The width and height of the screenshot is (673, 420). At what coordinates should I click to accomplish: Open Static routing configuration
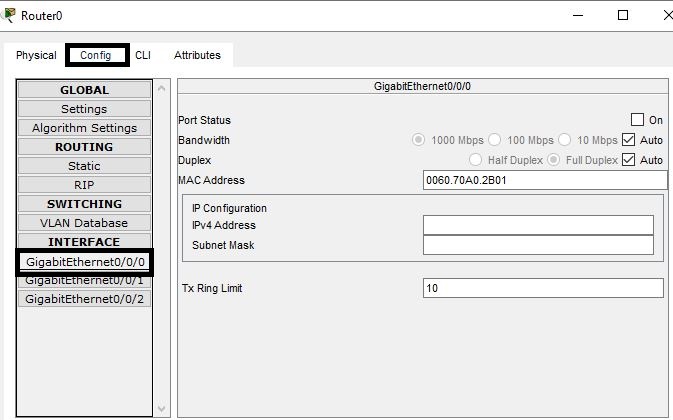(84, 166)
